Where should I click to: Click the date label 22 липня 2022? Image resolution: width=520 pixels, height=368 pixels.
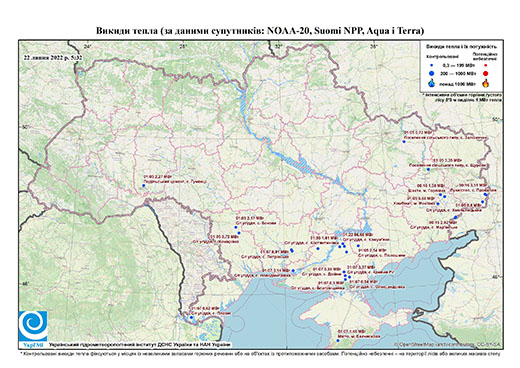[53, 57]
